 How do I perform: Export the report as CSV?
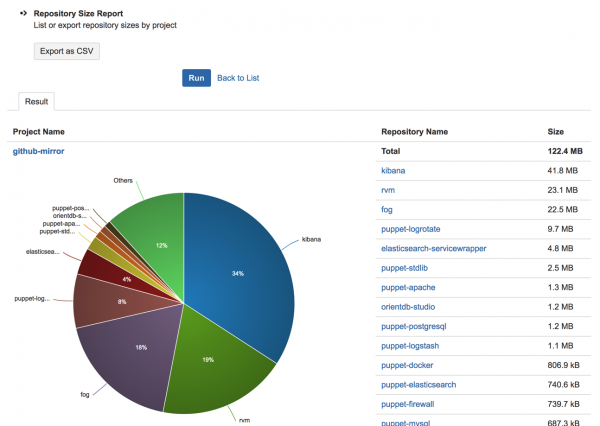tap(67, 51)
